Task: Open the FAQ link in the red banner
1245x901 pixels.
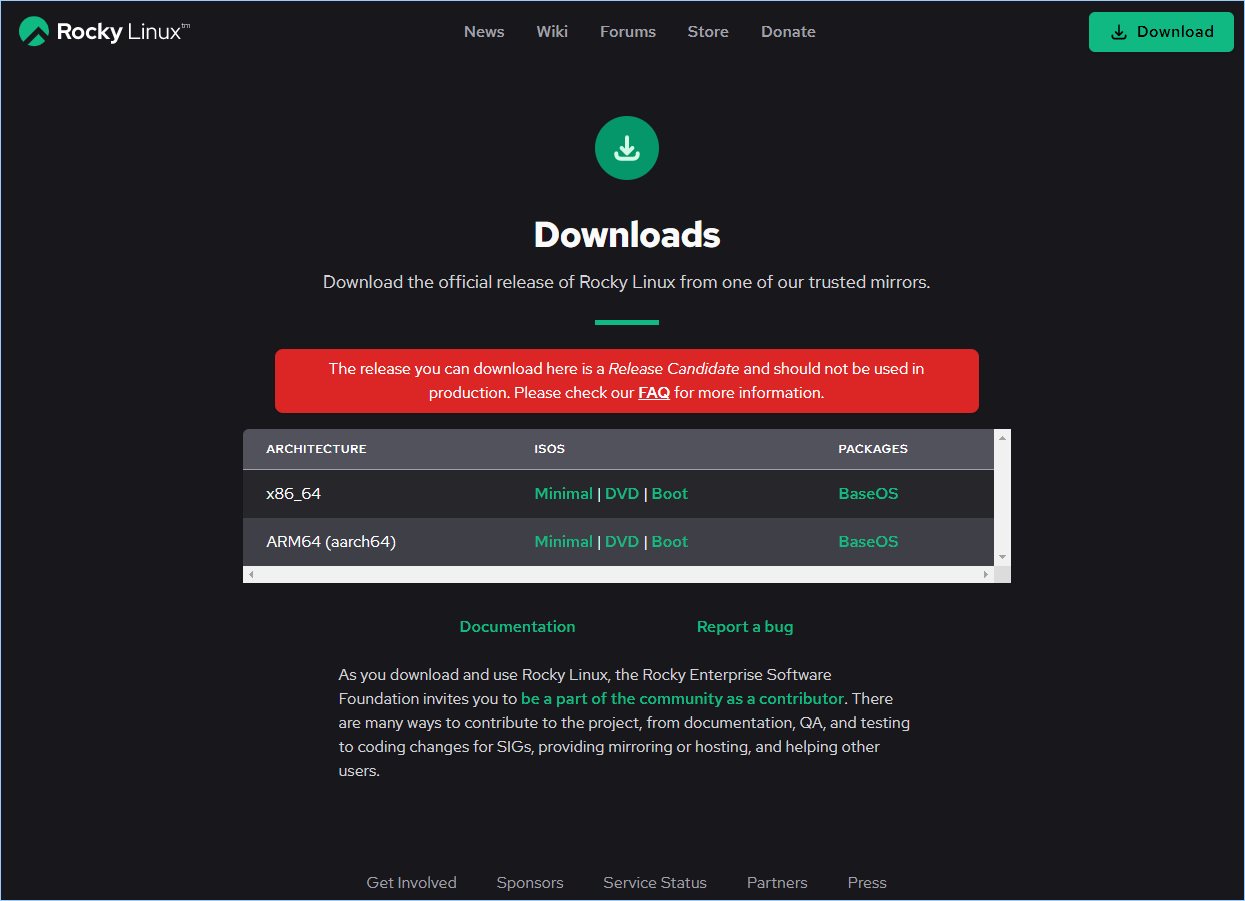Action: (654, 393)
